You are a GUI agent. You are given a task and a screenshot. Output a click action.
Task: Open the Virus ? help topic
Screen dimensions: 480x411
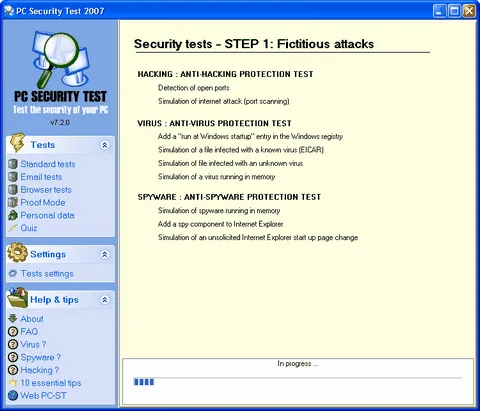point(33,344)
